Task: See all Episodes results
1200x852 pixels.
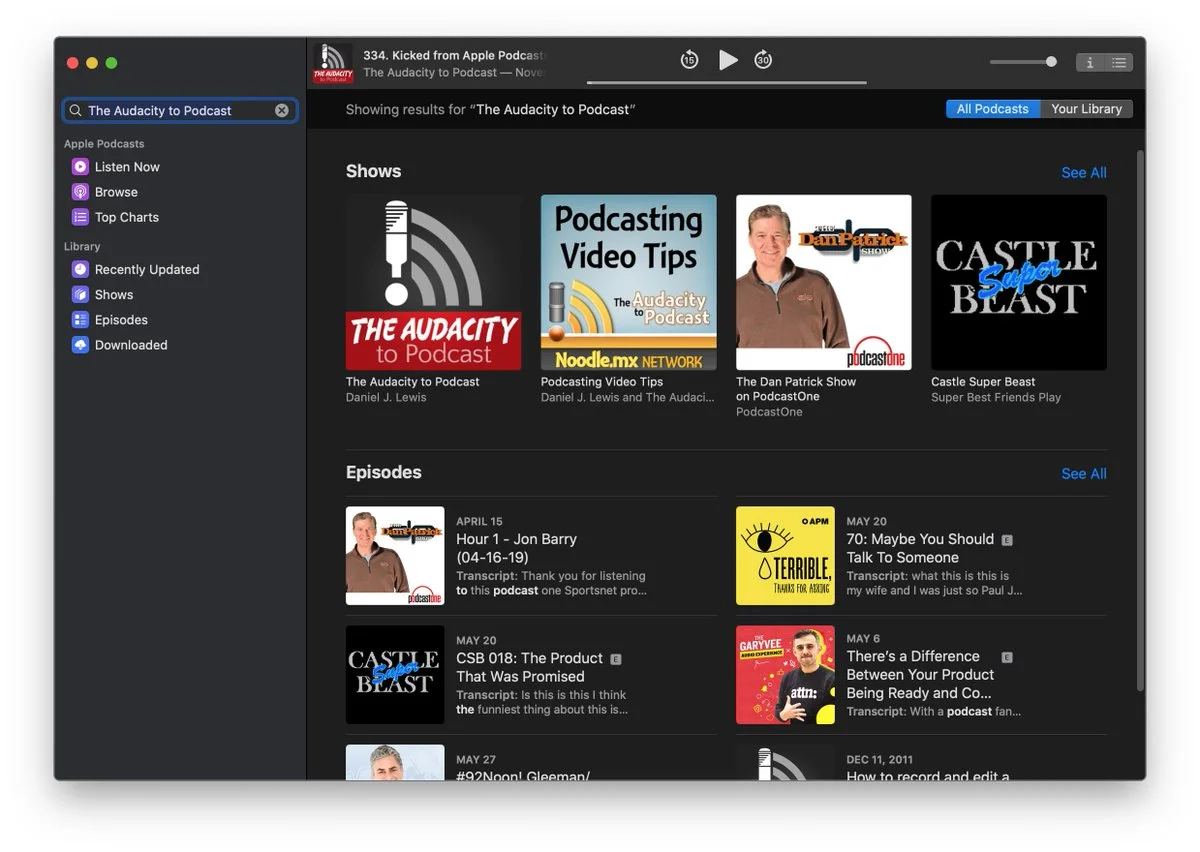Action: 1084,474
